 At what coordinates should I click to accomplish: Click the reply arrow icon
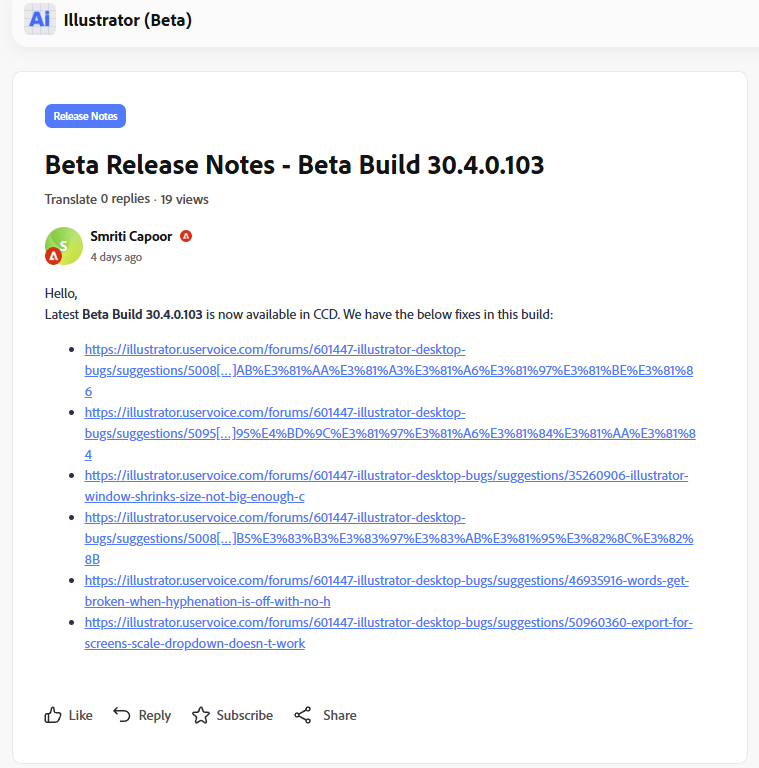tap(122, 715)
